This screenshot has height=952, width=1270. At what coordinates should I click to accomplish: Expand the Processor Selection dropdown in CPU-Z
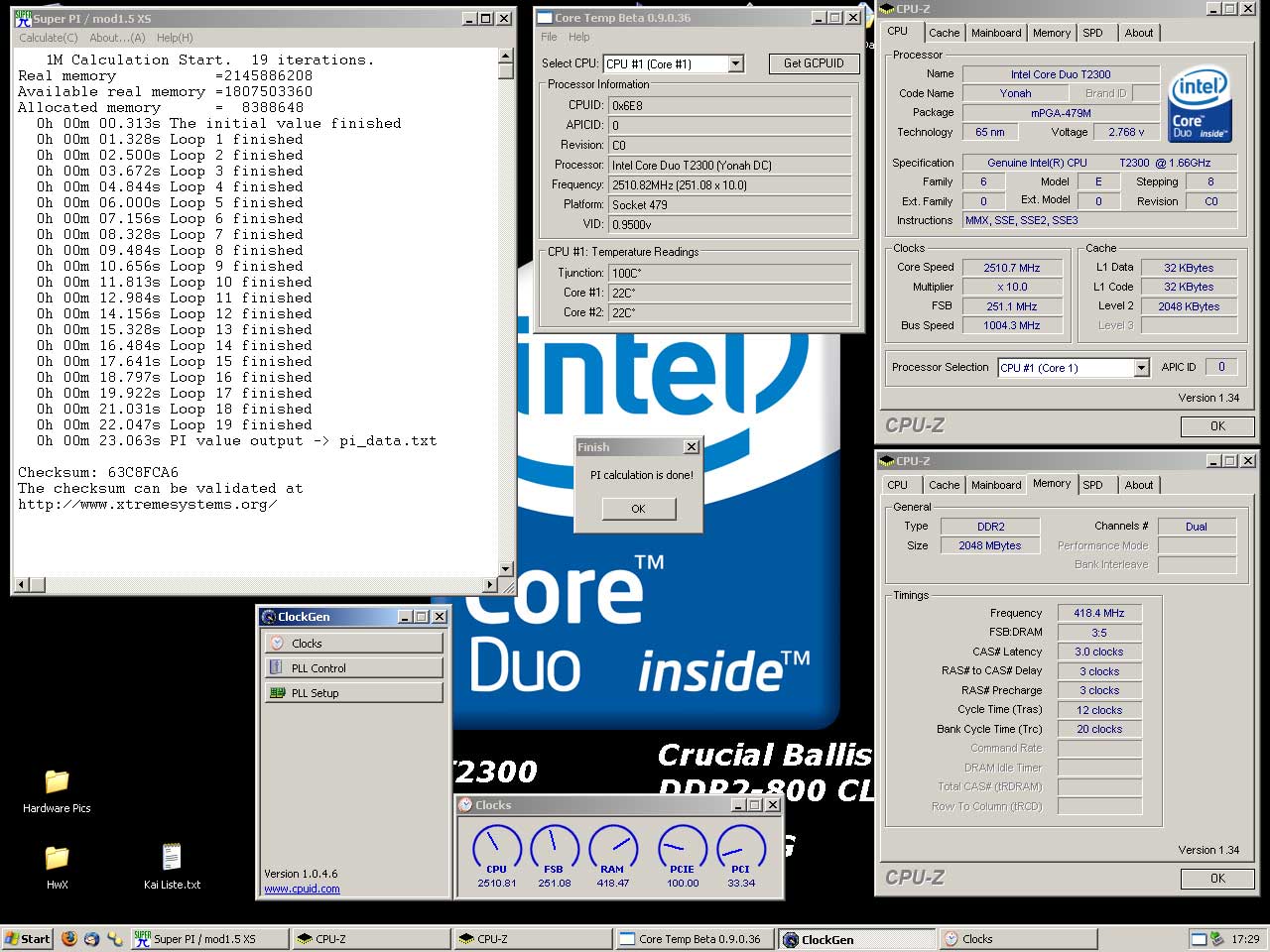coord(1141,368)
